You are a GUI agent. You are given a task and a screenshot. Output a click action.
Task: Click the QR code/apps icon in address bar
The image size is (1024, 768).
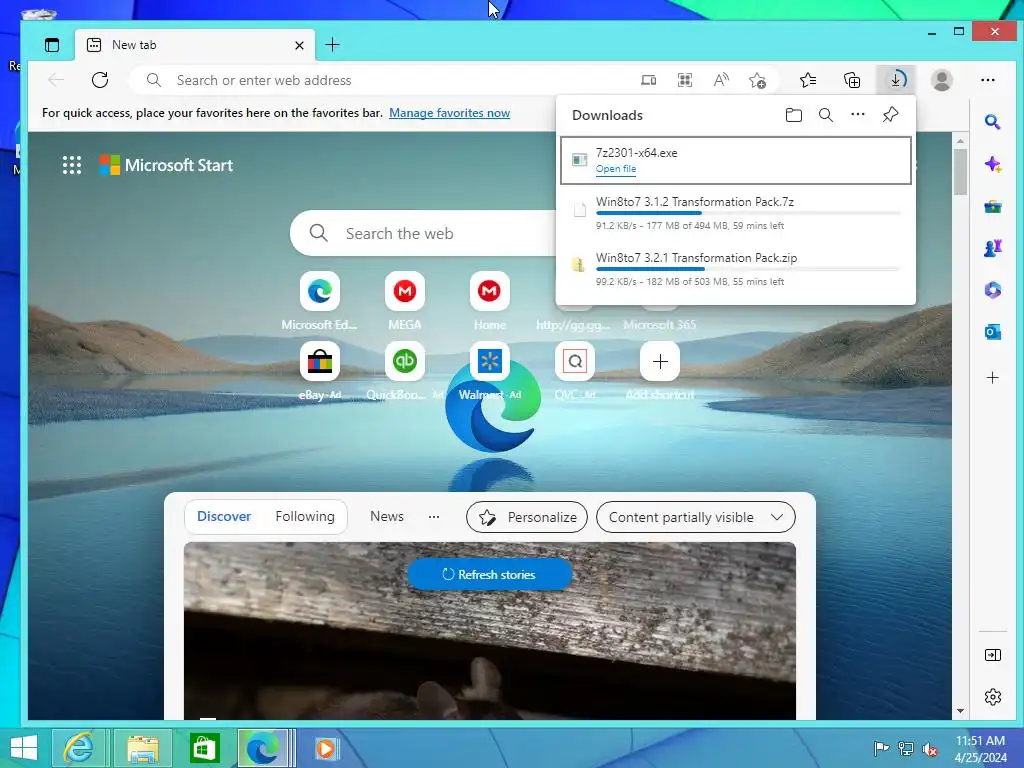pos(684,80)
